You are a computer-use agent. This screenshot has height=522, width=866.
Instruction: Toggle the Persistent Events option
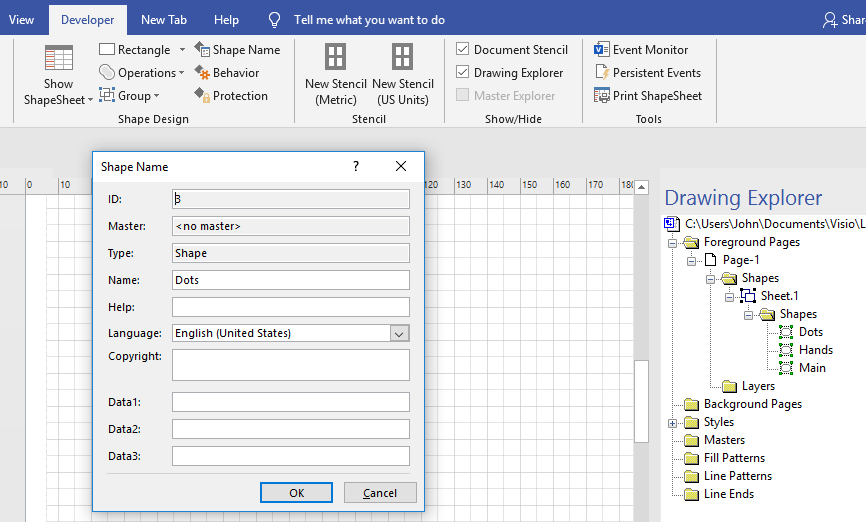(602, 73)
